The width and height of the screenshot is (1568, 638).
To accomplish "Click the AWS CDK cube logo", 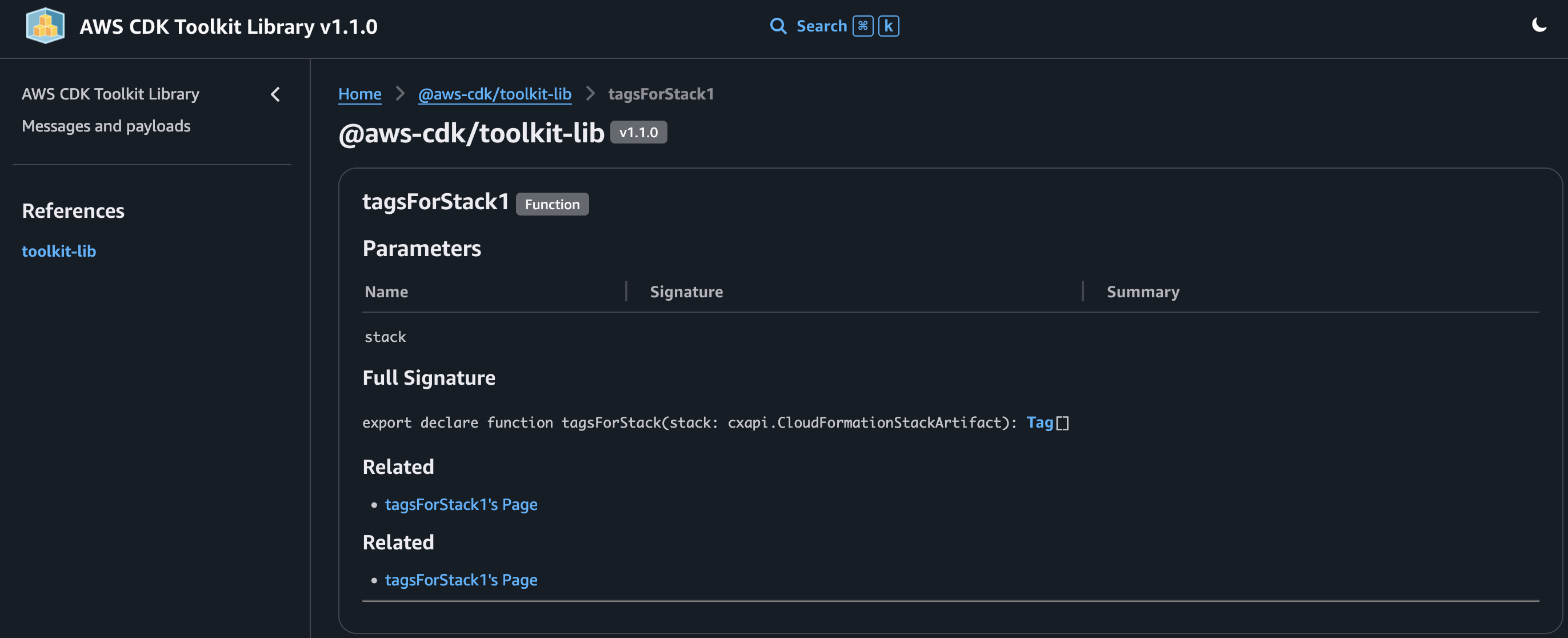I will [46, 26].
